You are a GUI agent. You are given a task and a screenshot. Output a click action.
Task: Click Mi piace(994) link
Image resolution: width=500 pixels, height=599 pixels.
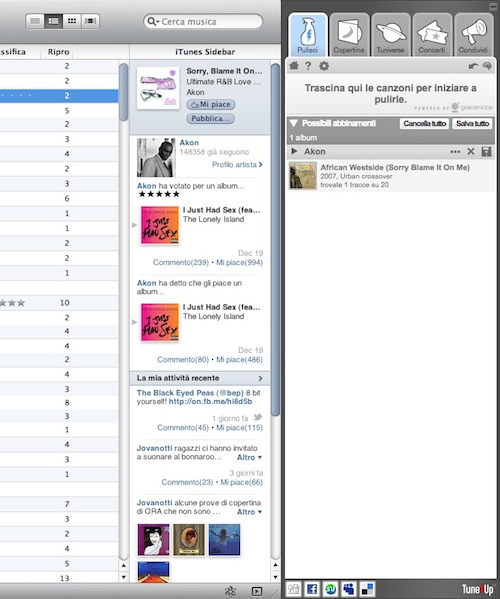239,262
